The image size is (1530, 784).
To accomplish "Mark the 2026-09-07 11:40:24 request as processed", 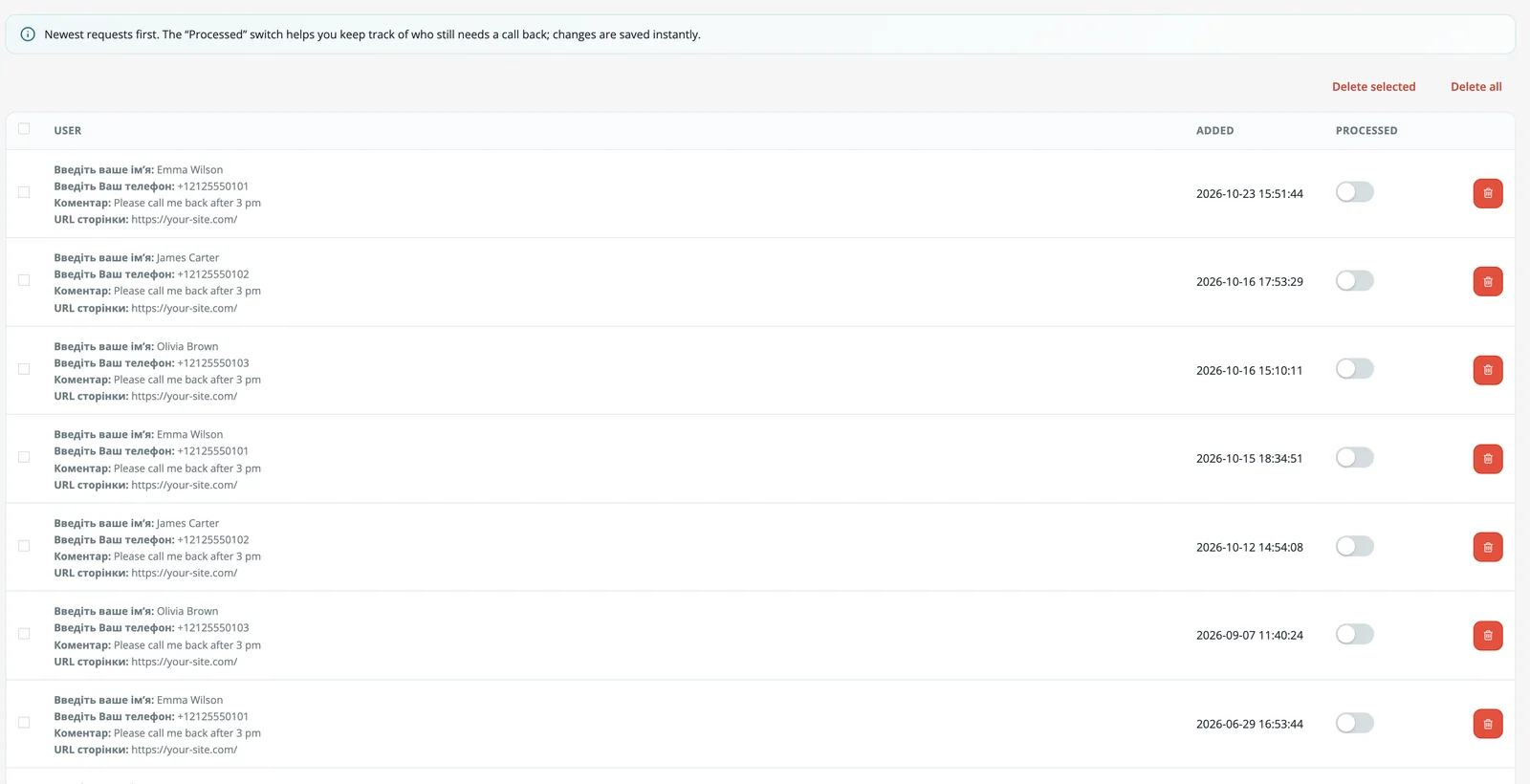I will (x=1354, y=634).
